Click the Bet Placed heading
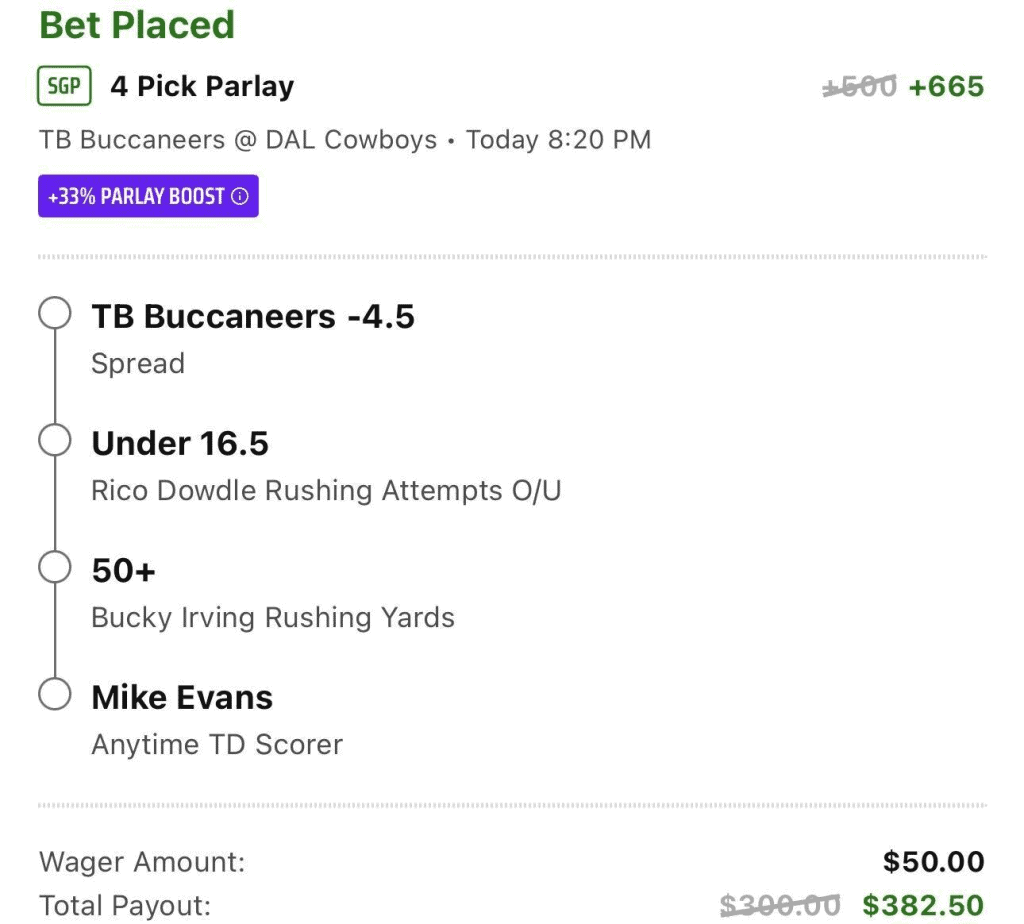Screen dimensions: 1024x924 [x=137, y=25]
